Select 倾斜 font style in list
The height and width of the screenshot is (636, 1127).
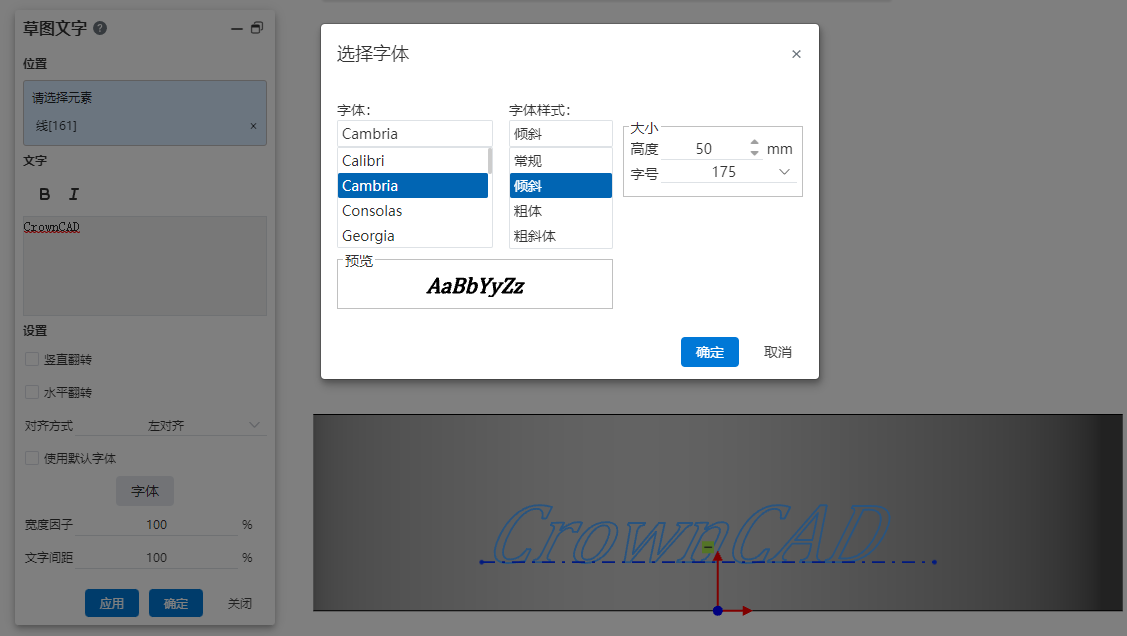pyautogui.click(x=561, y=185)
